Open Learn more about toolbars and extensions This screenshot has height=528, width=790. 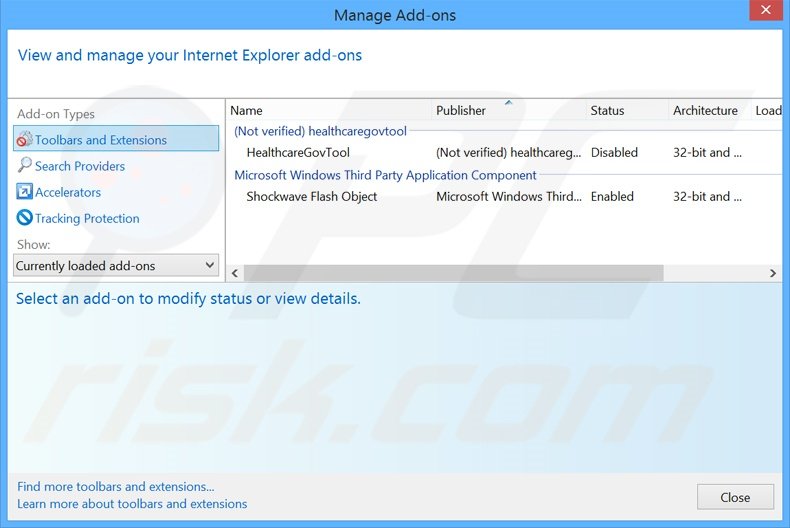point(132,504)
